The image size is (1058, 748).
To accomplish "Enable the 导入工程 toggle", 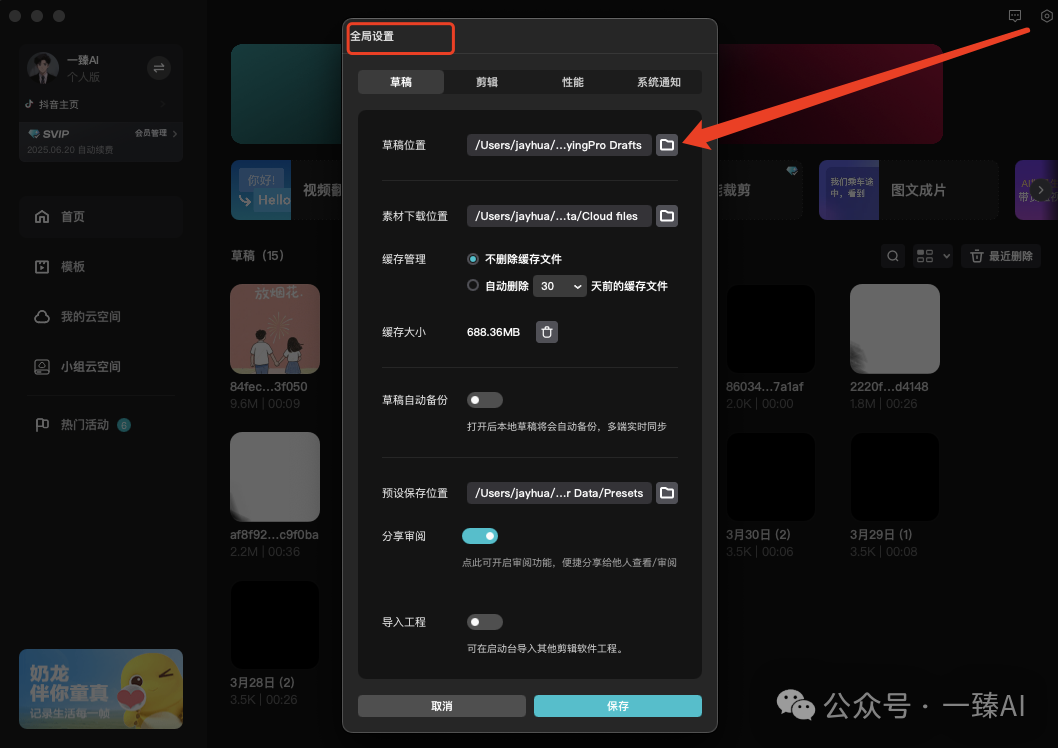I will tap(484, 621).
